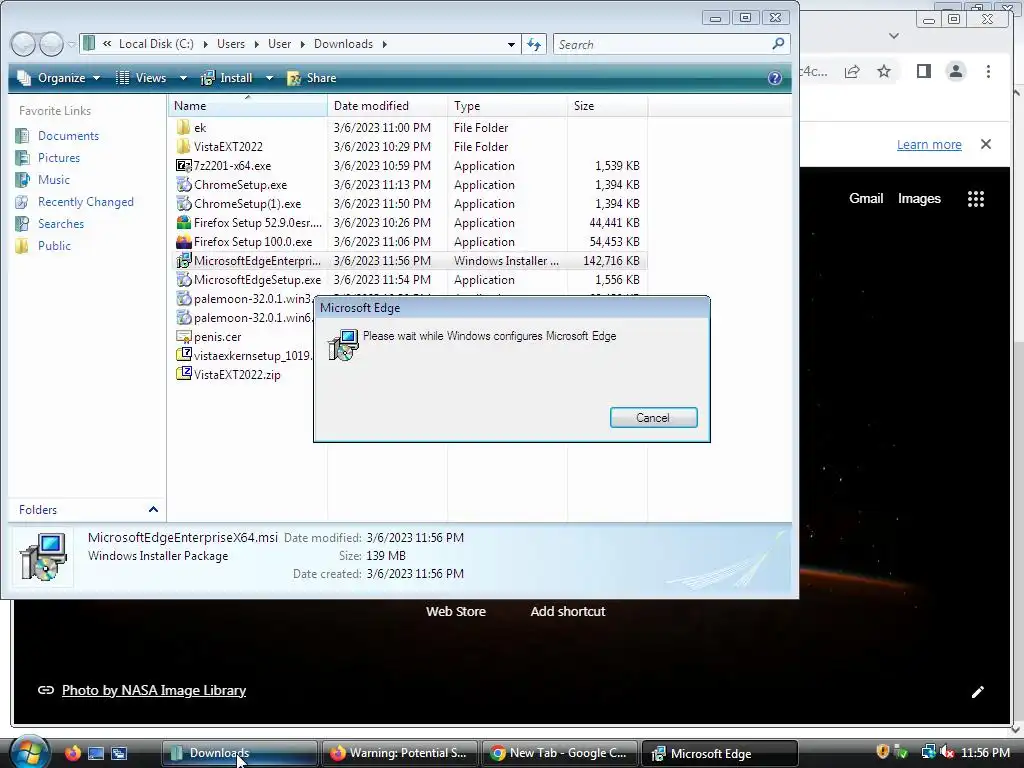Click the Back navigation arrow in Explorer
Image resolution: width=1024 pixels, height=768 pixels.
pyautogui.click(x=24, y=44)
